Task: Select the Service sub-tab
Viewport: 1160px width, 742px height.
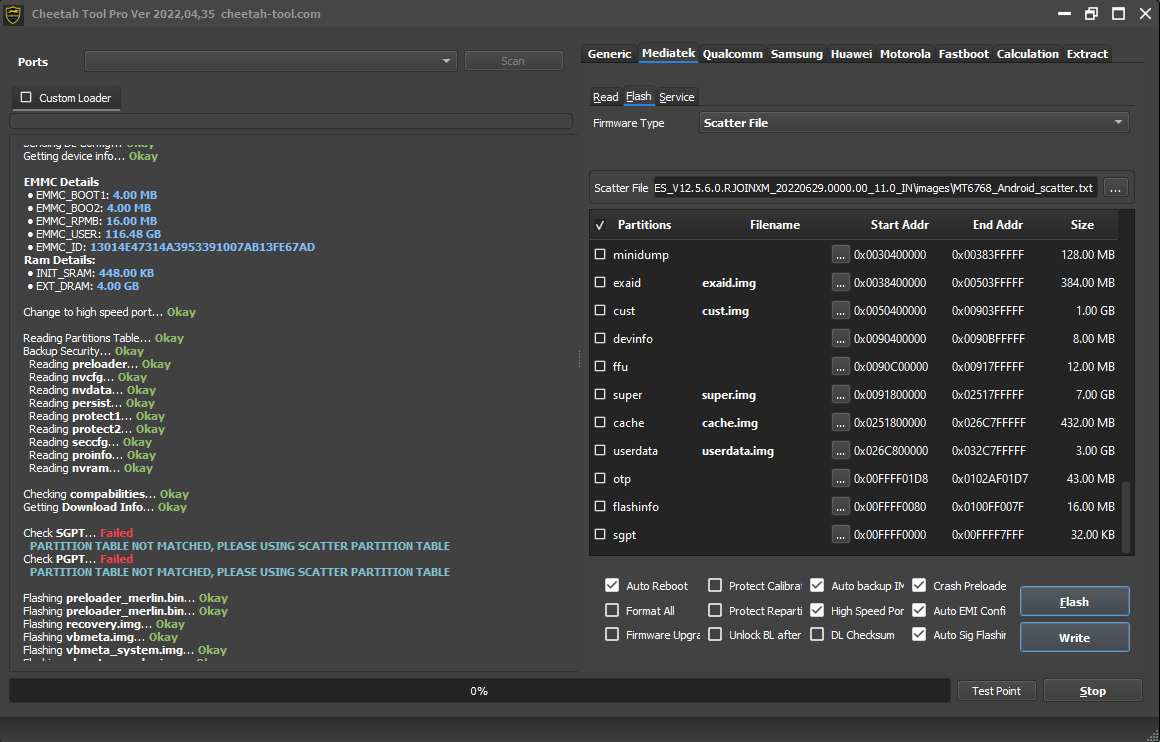Action: click(676, 97)
